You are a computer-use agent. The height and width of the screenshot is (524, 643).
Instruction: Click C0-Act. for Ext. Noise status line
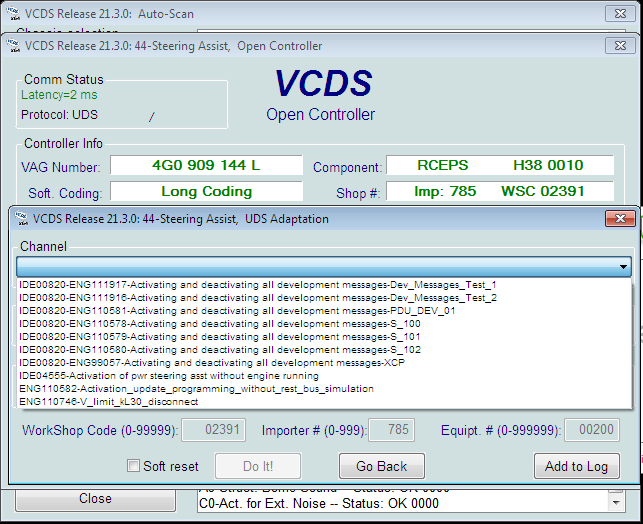click(x=319, y=503)
